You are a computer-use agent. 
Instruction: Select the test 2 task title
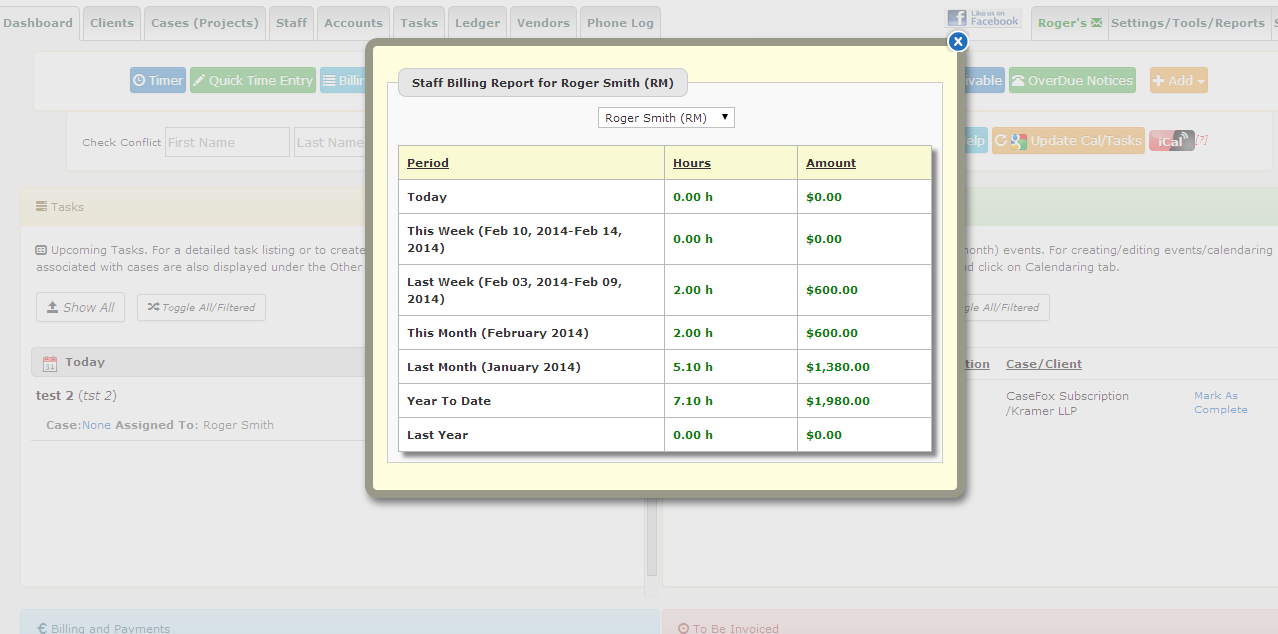point(55,395)
